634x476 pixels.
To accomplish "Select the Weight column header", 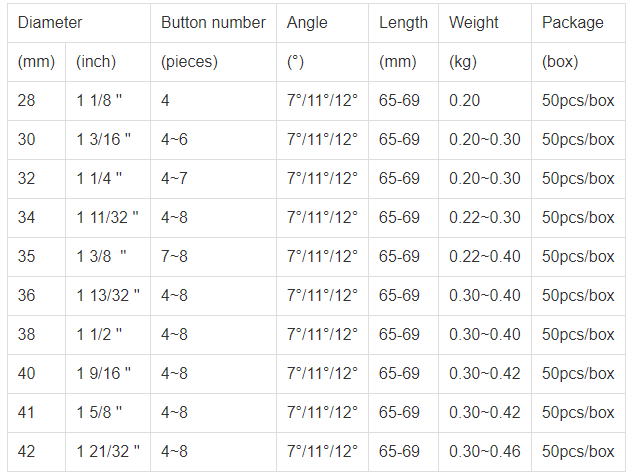I will tap(485, 23).
